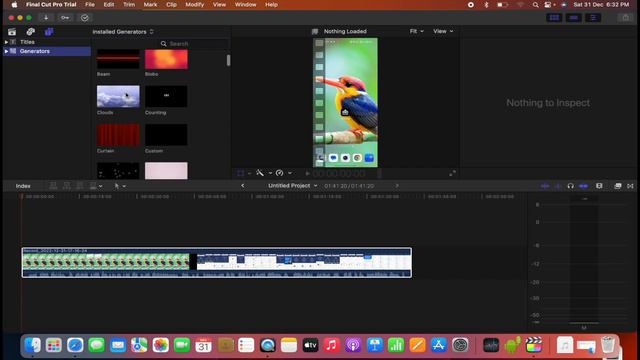Select the Titles sidebar row
Image resolution: width=640 pixels, height=360 pixels.
pos(47,42)
